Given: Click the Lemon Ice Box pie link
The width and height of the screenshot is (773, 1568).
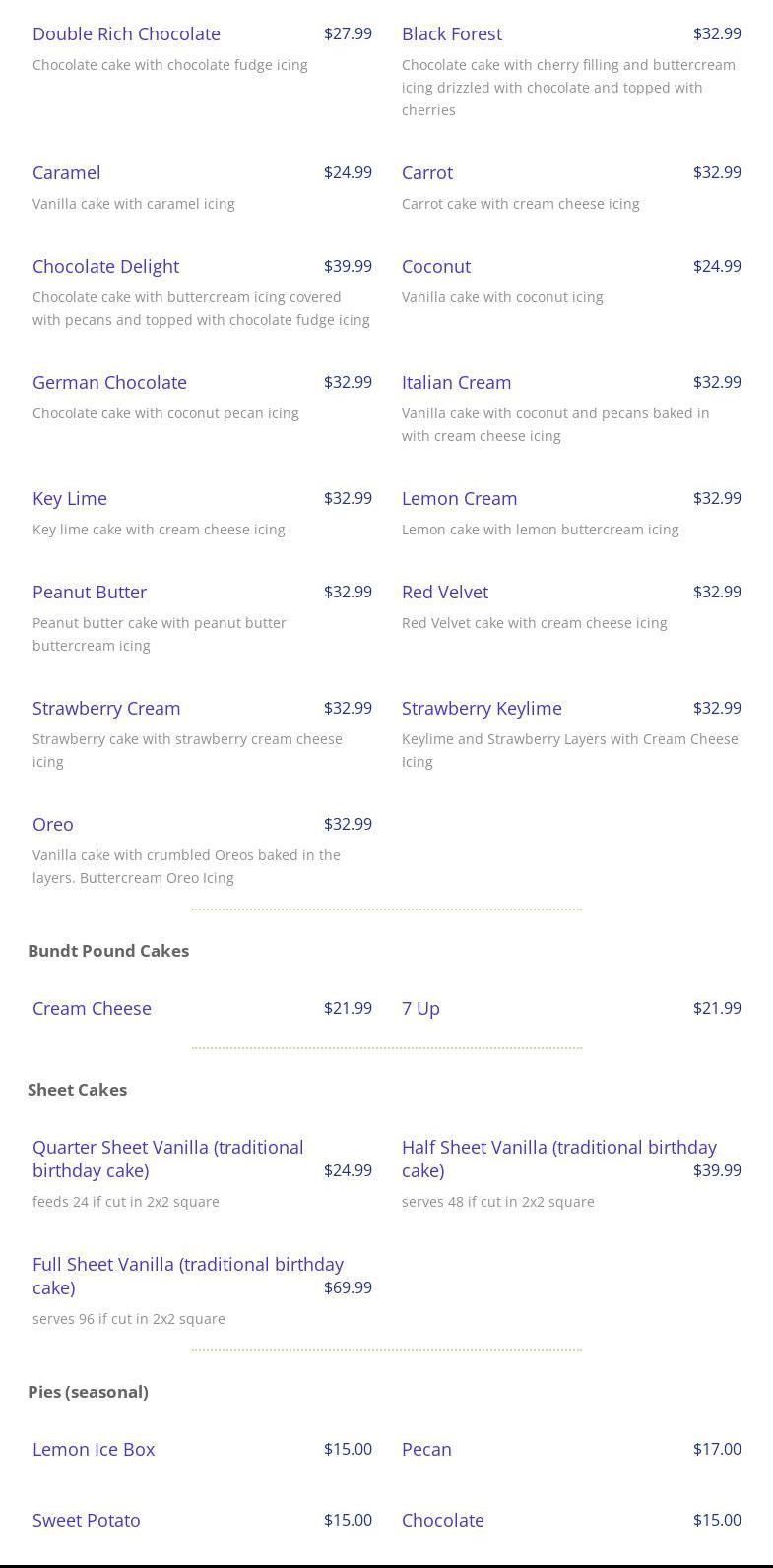Looking at the screenshot, I should (x=94, y=1449).
